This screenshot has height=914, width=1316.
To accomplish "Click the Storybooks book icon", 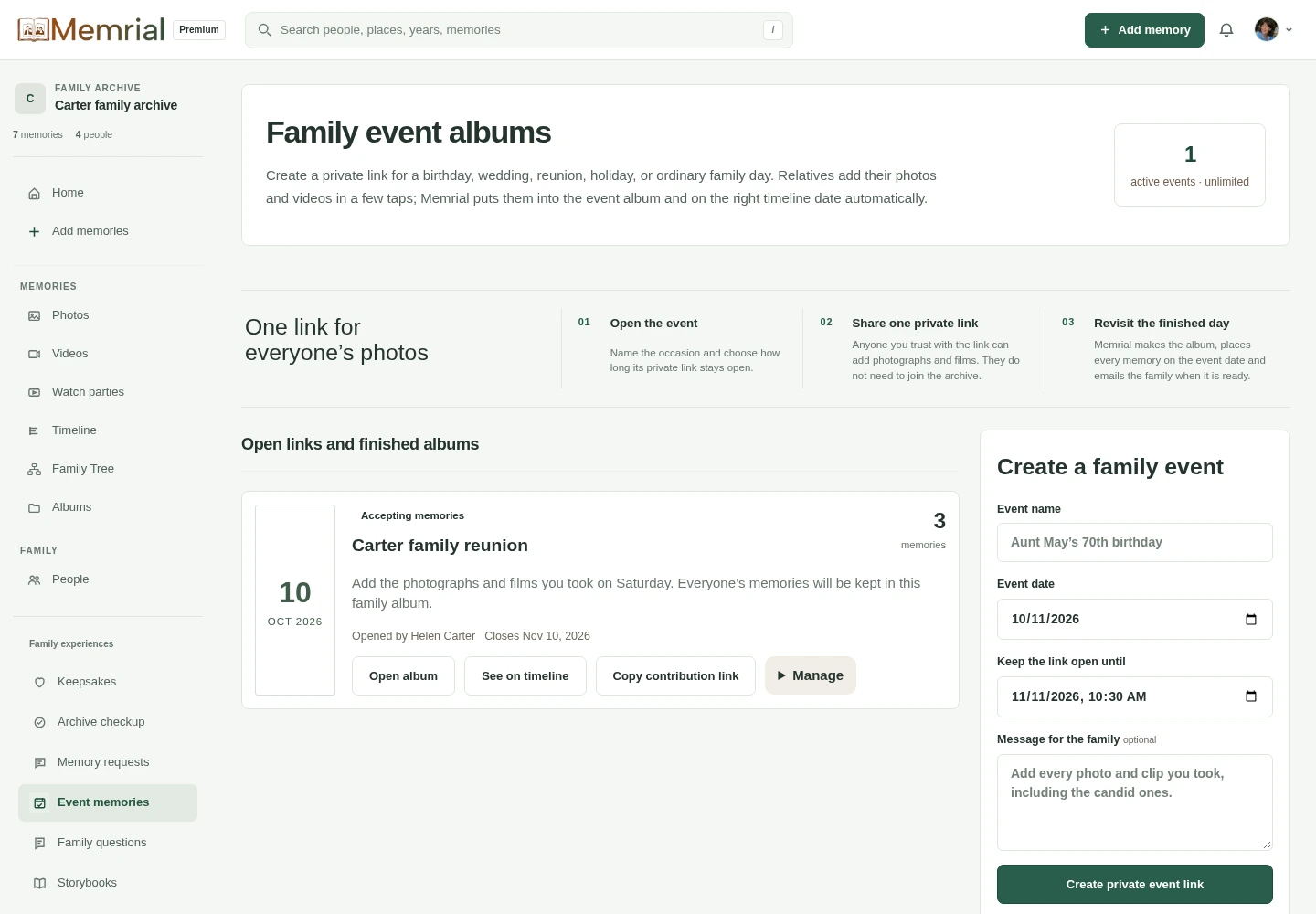I will 39,883.
